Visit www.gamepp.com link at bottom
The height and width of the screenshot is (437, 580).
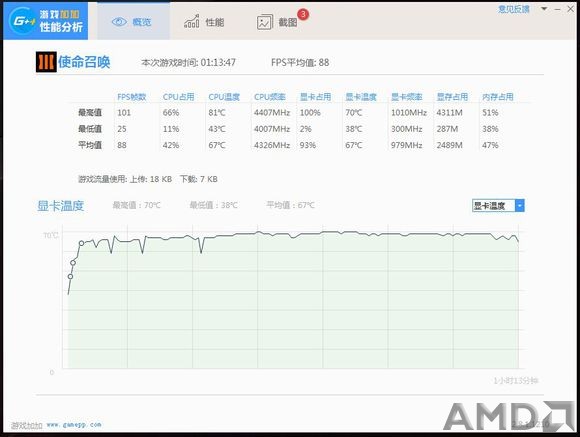pyautogui.click(x=74, y=425)
